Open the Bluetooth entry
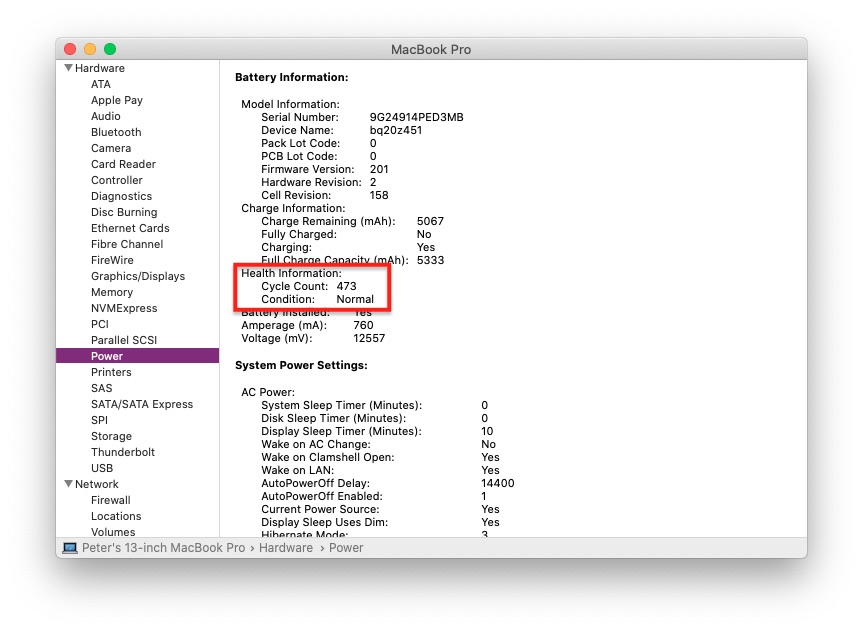863x632 pixels. [116, 132]
